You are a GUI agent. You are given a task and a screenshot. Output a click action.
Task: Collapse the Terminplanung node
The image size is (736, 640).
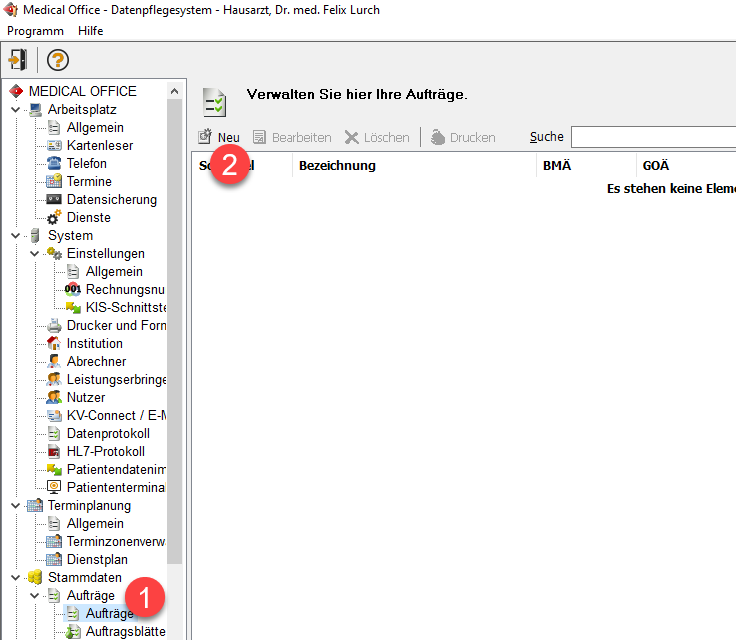[16, 505]
